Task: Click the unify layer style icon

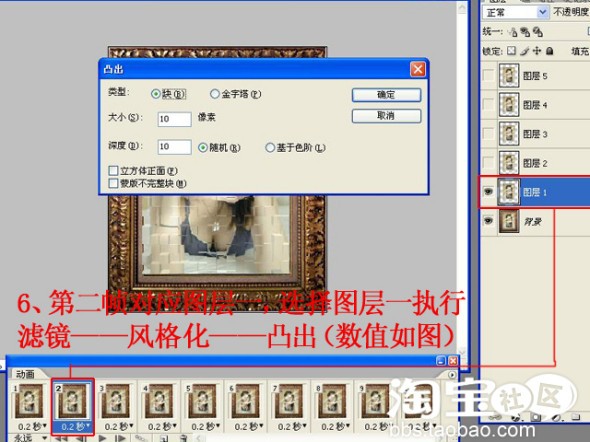Action: [x=538, y=32]
